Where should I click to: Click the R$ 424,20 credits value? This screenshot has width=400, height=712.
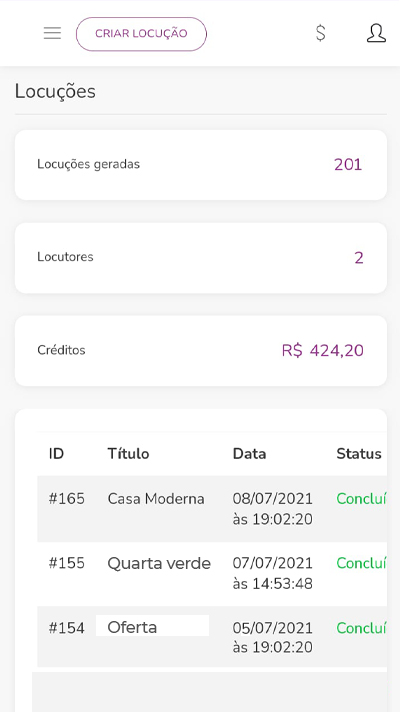[322, 351]
